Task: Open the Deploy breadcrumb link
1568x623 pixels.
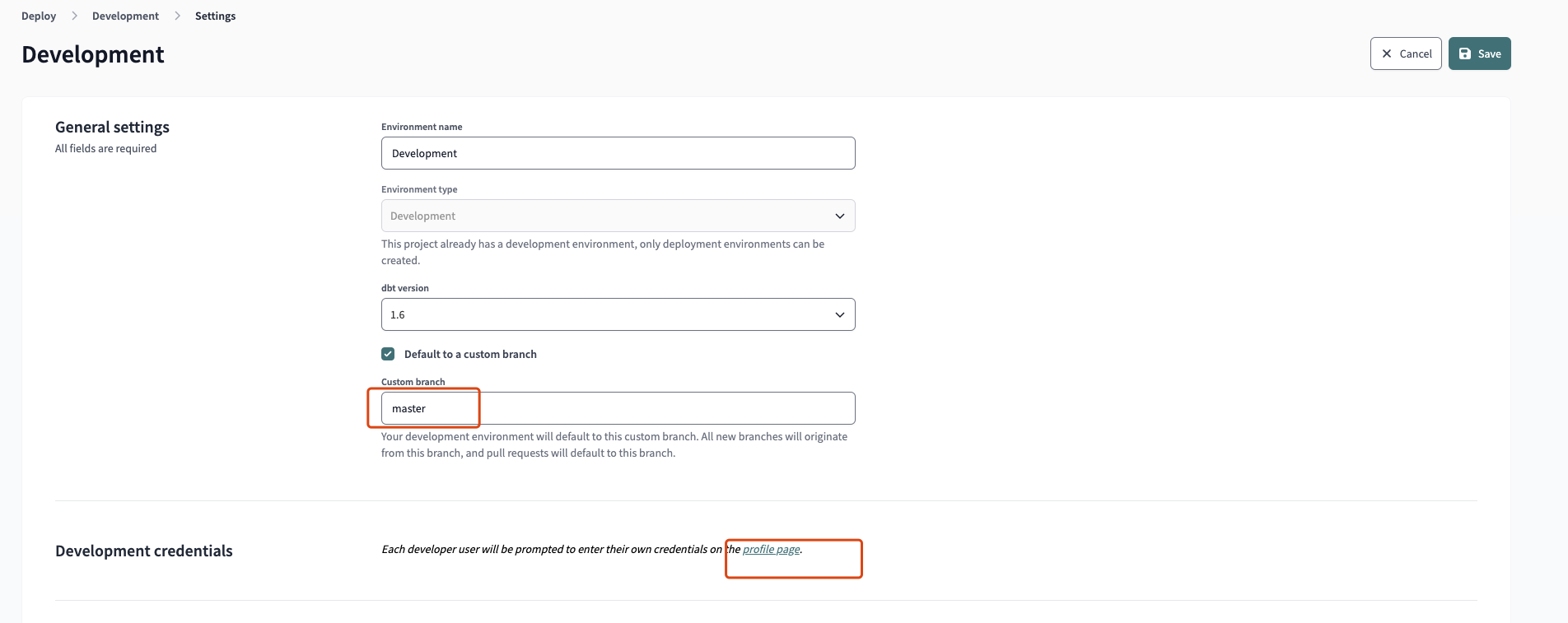Action: (x=39, y=16)
